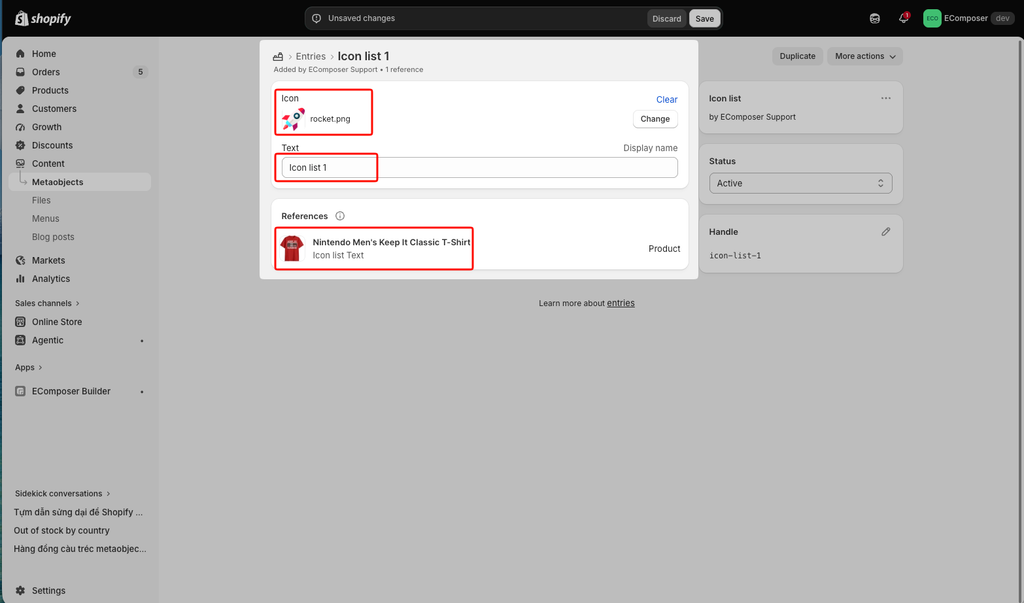This screenshot has height=603, width=1024.
Task: Click the metaobjects breadcrumb icon
Action: [278, 57]
